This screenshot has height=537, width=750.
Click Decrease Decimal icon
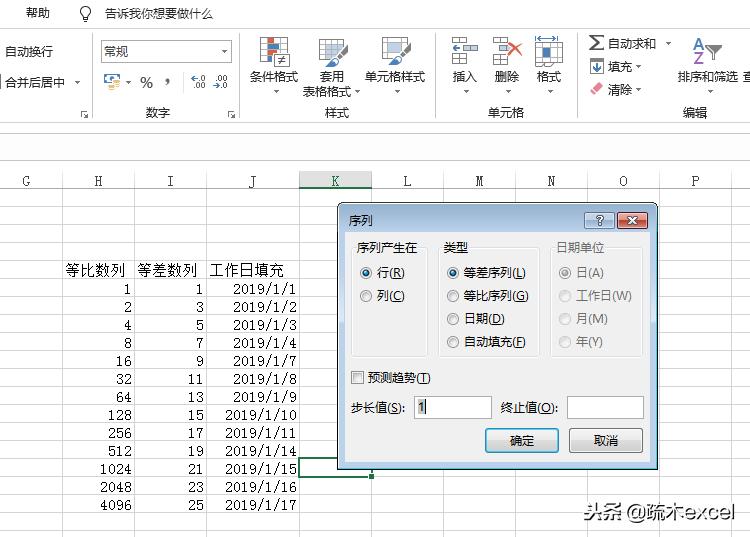[x=221, y=82]
